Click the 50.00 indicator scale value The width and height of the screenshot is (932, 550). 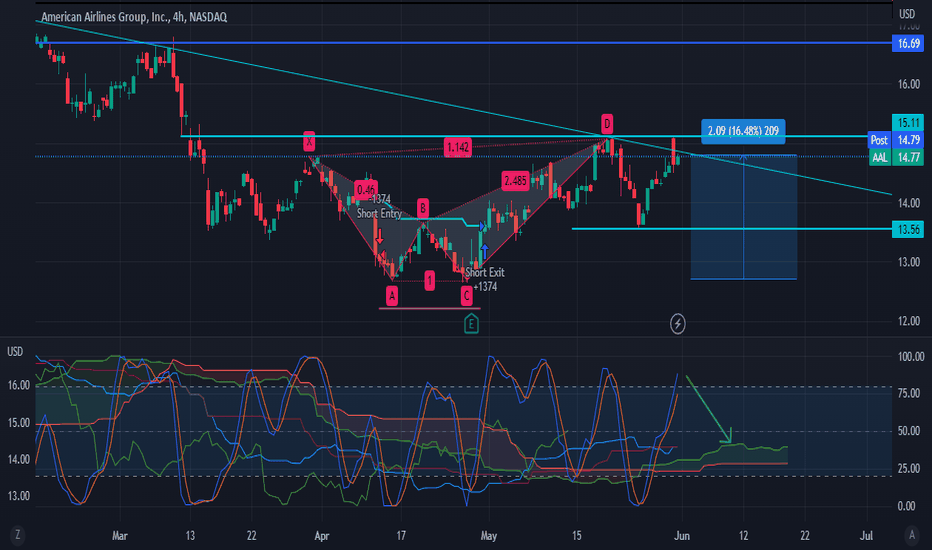(911, 430)
